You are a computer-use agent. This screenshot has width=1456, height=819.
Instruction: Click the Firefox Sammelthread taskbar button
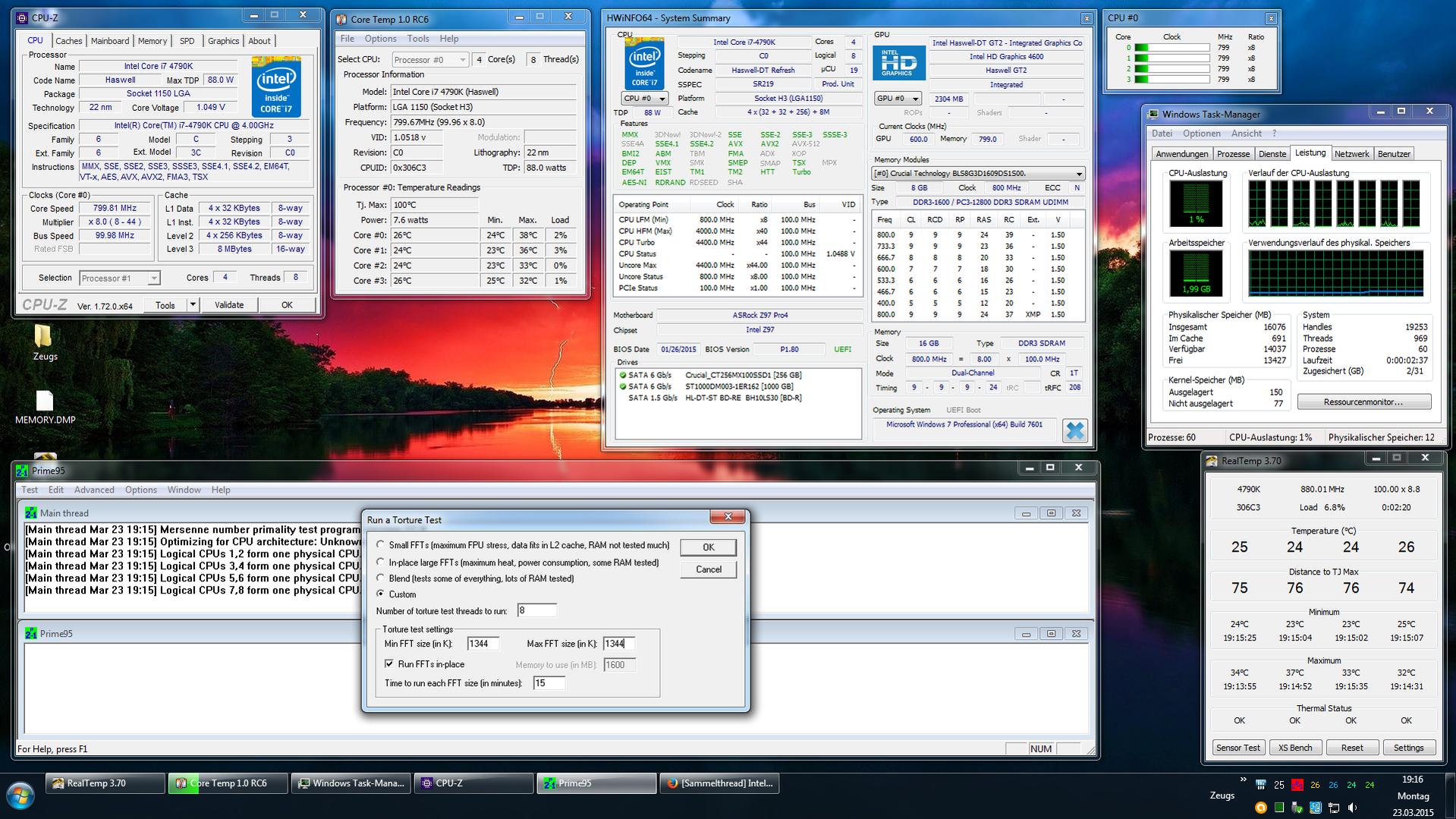[719, 783]
